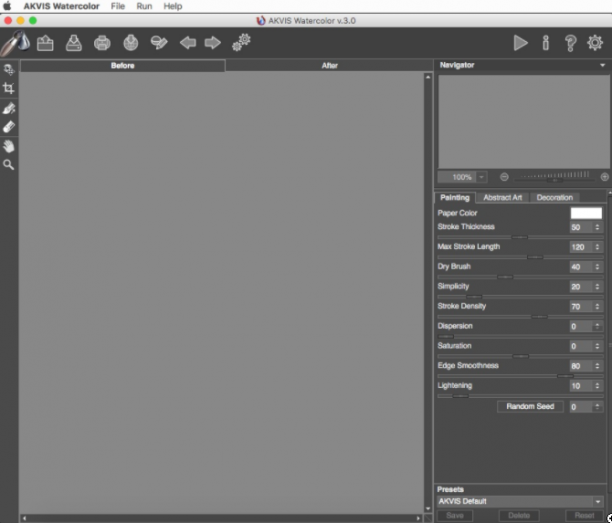Image resolution: width=612 pixels, height=523 pixels.
Task: Open the Abstract Art tab
Action: click(x=502, y=197)
